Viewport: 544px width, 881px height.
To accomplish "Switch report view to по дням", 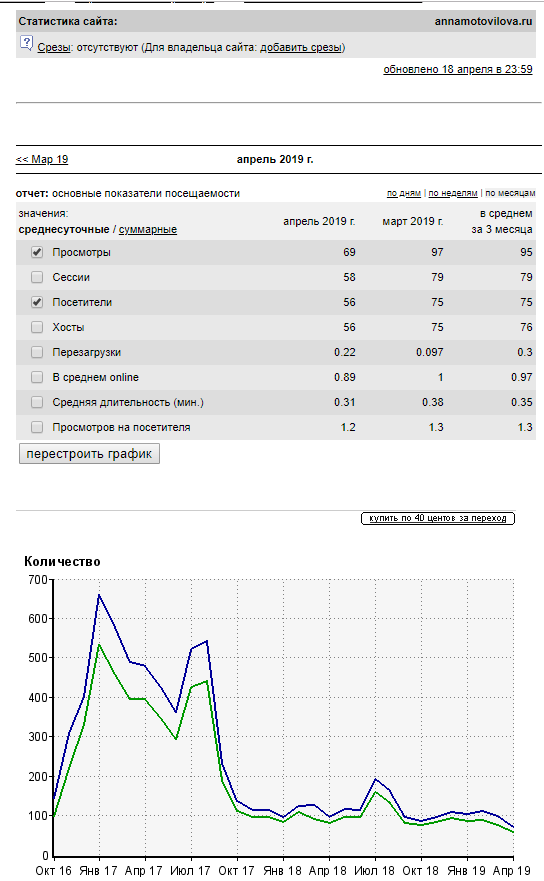I will 404,193.
